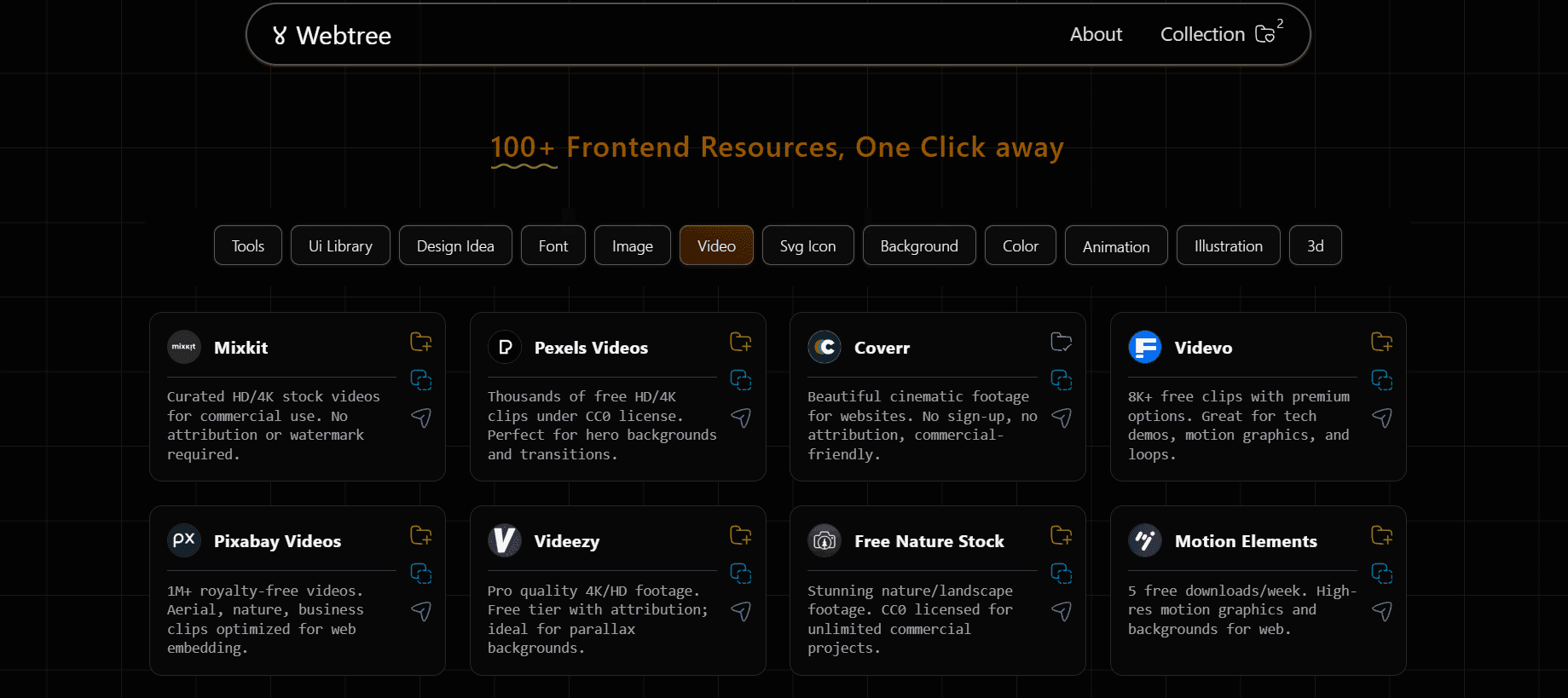Viewport: 1568px width, 698px height.
Task: Remove Coverr from collection via checked folder icon
Action: [x=1062, y=342]
